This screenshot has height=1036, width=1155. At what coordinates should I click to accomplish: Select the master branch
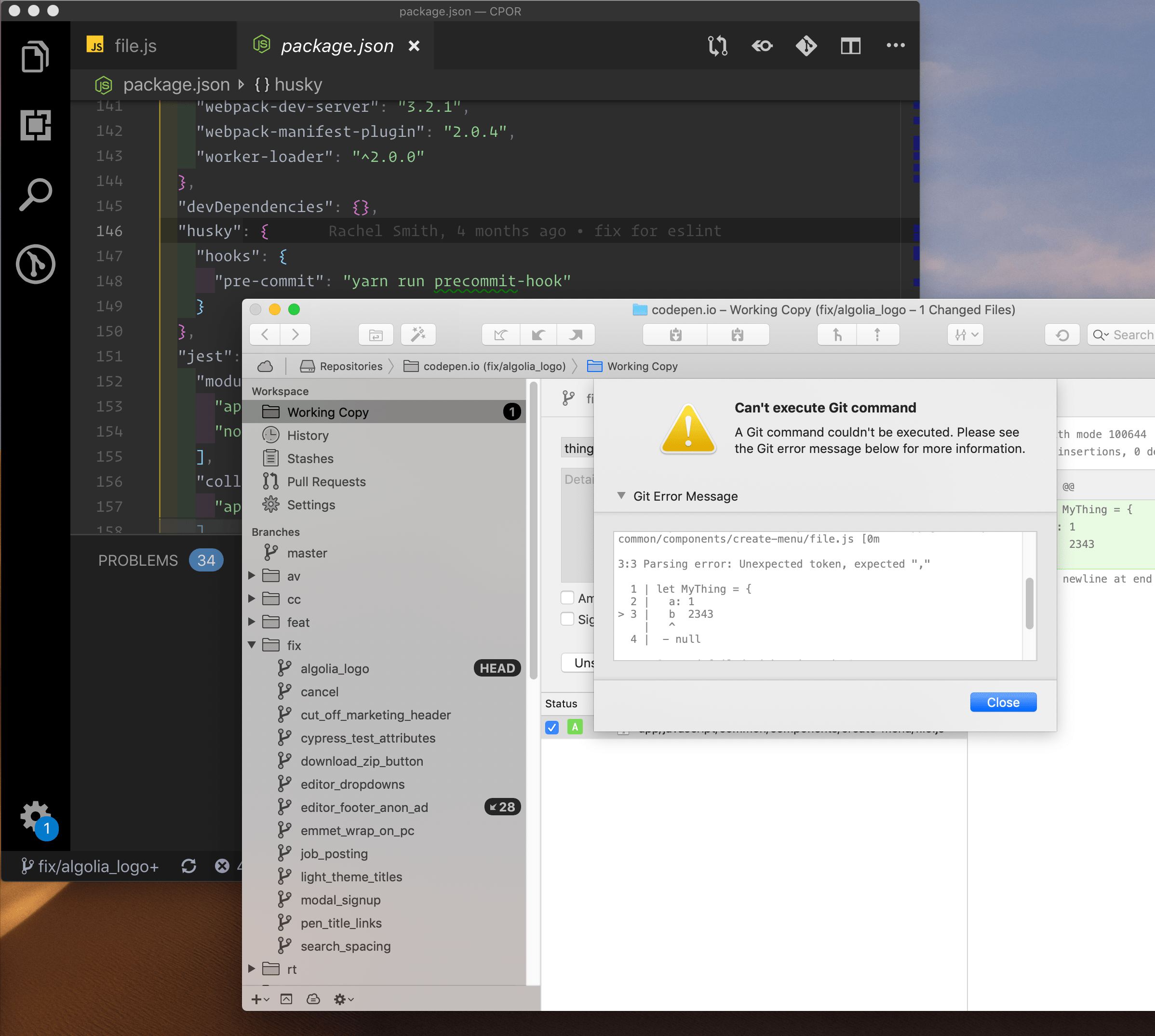point(307,553)
